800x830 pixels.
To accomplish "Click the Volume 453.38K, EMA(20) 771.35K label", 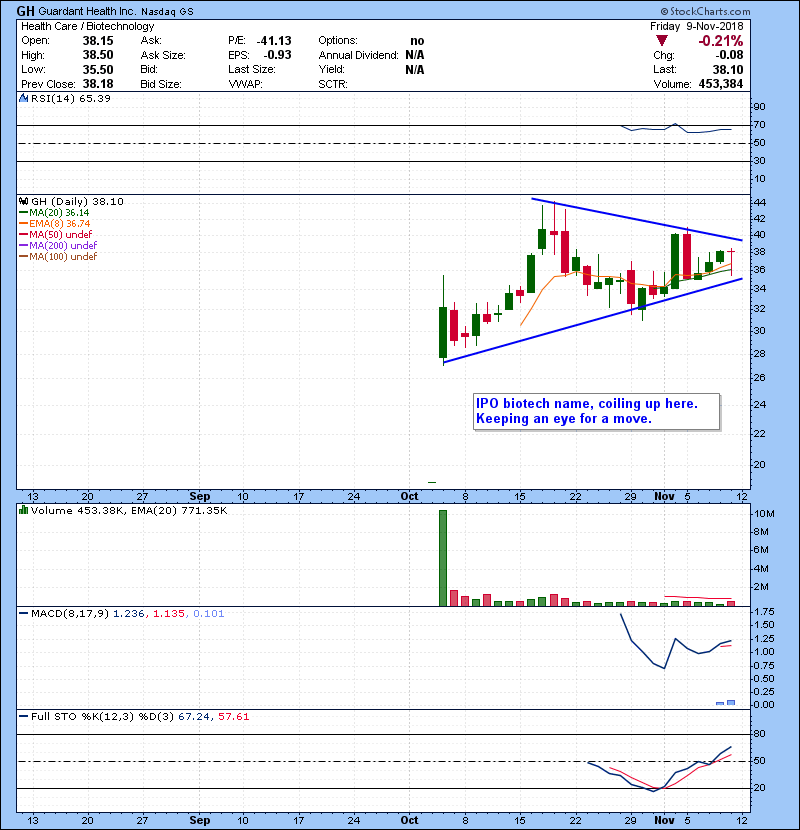I will [129, 510].
